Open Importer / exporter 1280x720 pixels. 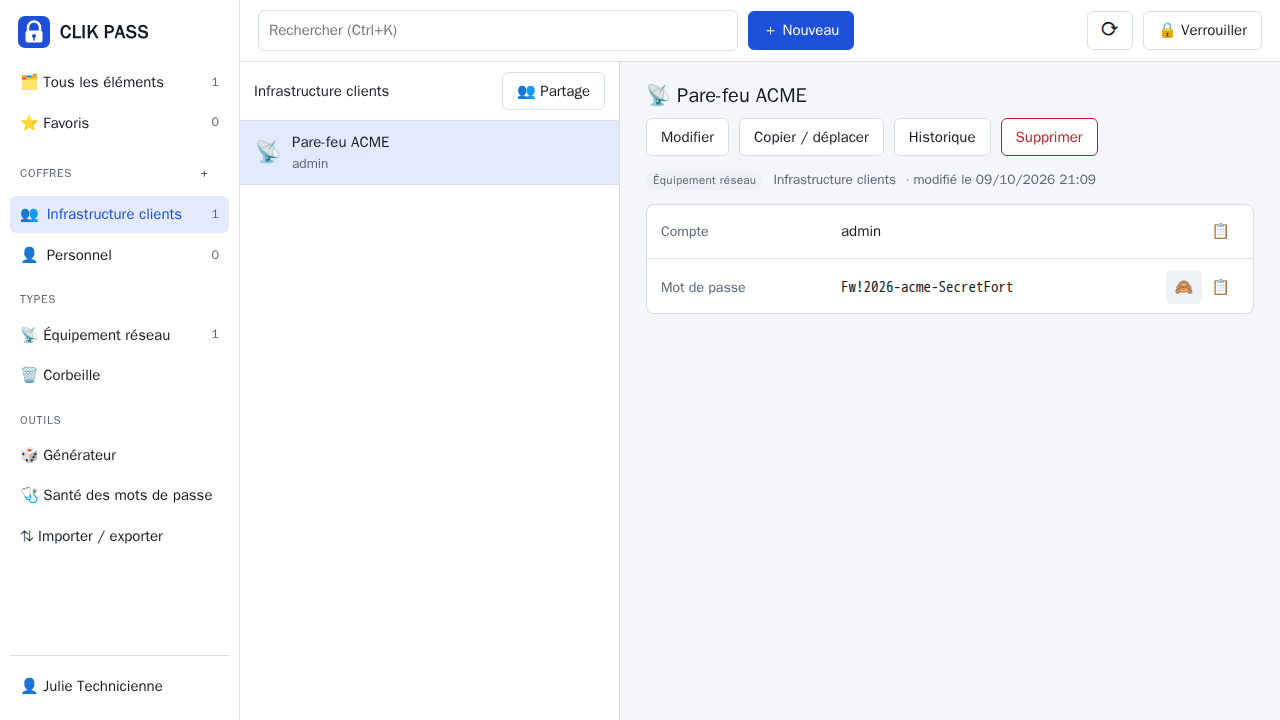click(119, 536)
